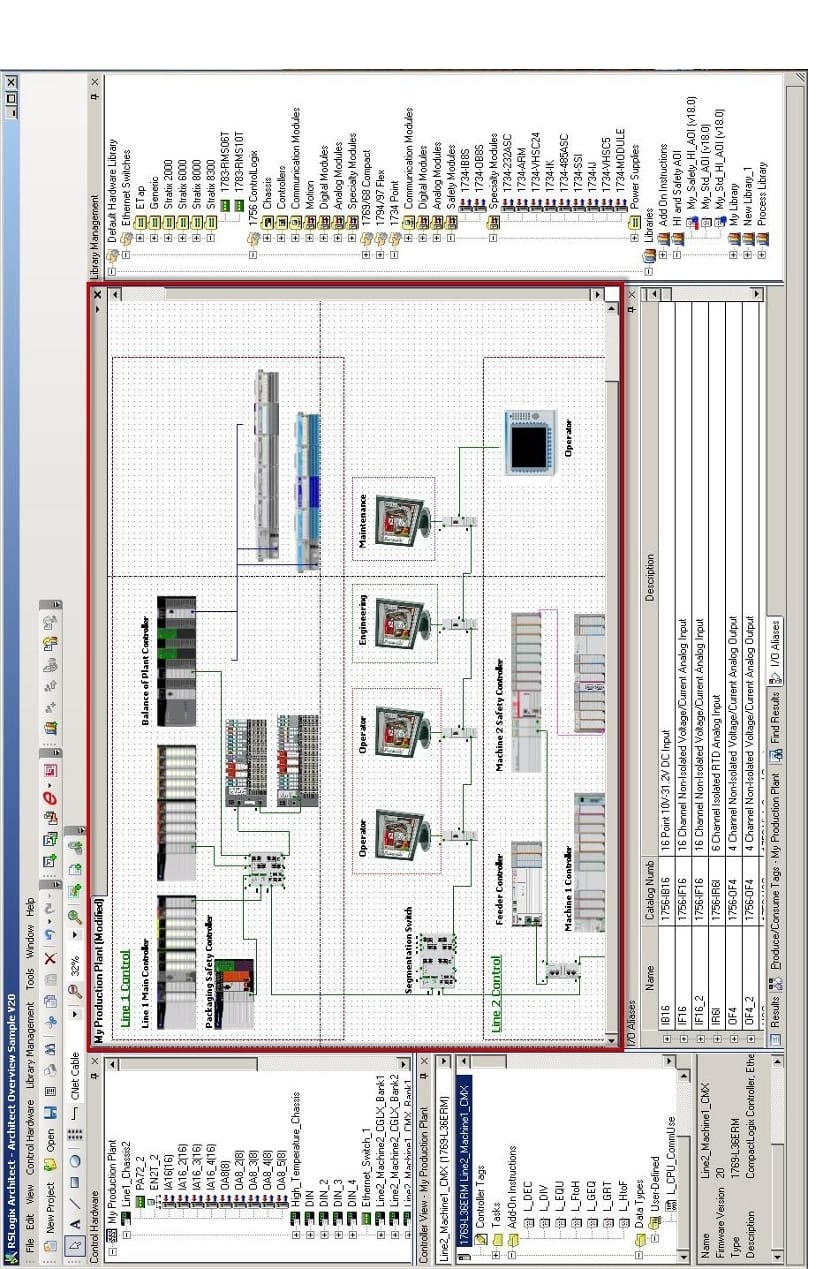Screen dimensions: 827x1269
Task: Click the Line 2 Control heading in diagram
Action: pos(494,995)
